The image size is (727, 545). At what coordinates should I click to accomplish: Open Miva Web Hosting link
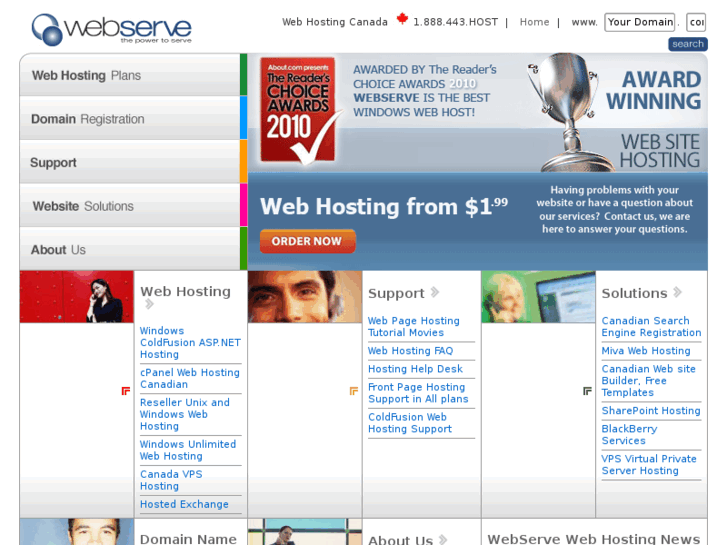[646, 351]
